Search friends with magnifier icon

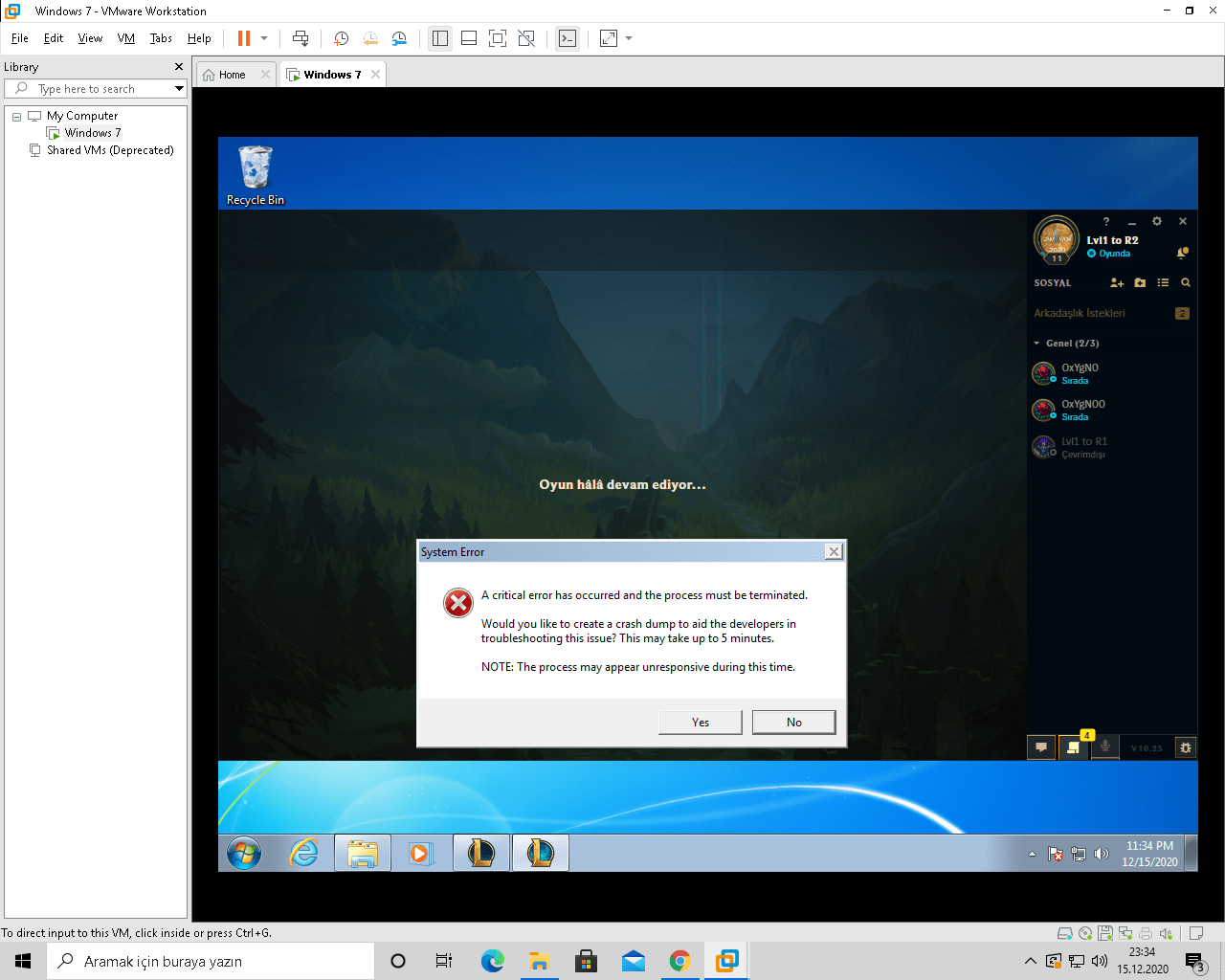1186,283
